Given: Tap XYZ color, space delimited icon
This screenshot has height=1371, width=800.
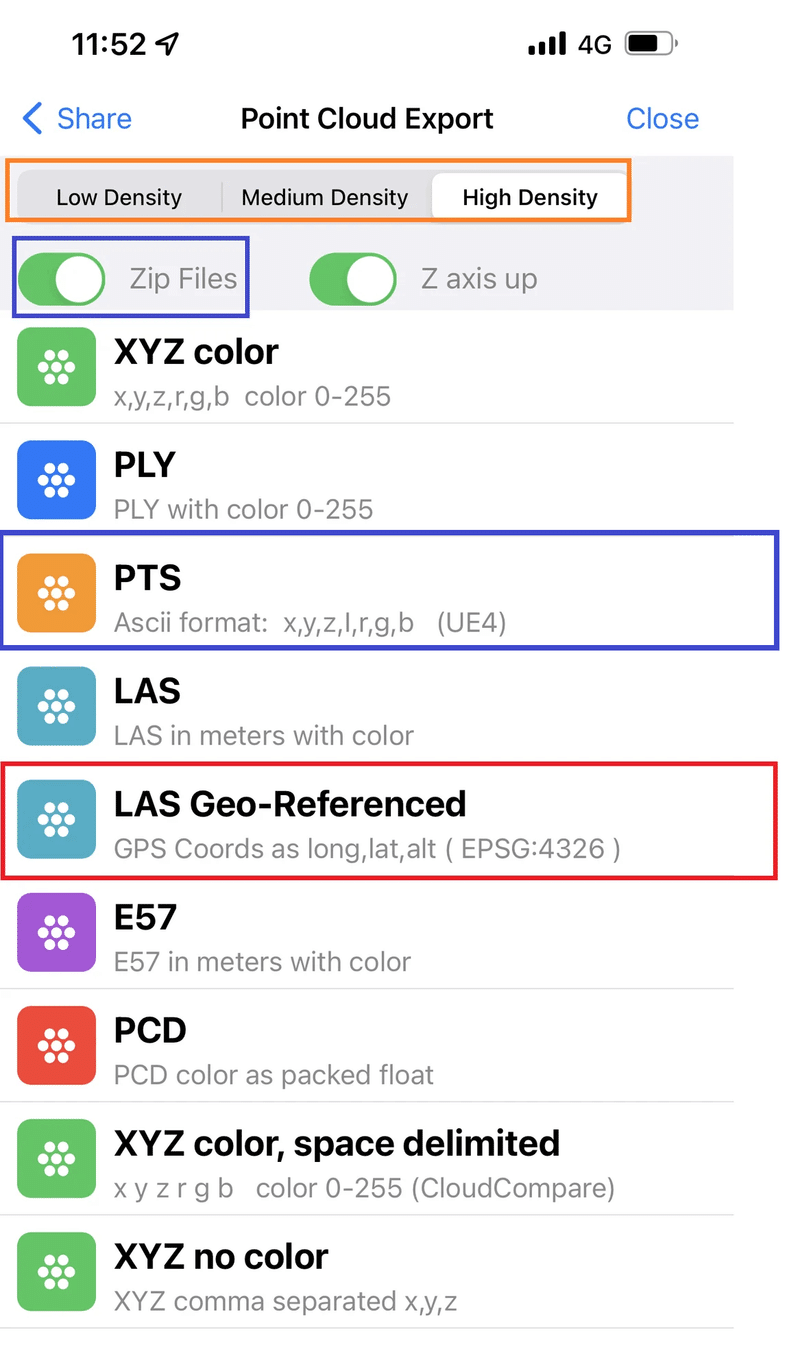Looking at the screenshot, I should 57,1158.
